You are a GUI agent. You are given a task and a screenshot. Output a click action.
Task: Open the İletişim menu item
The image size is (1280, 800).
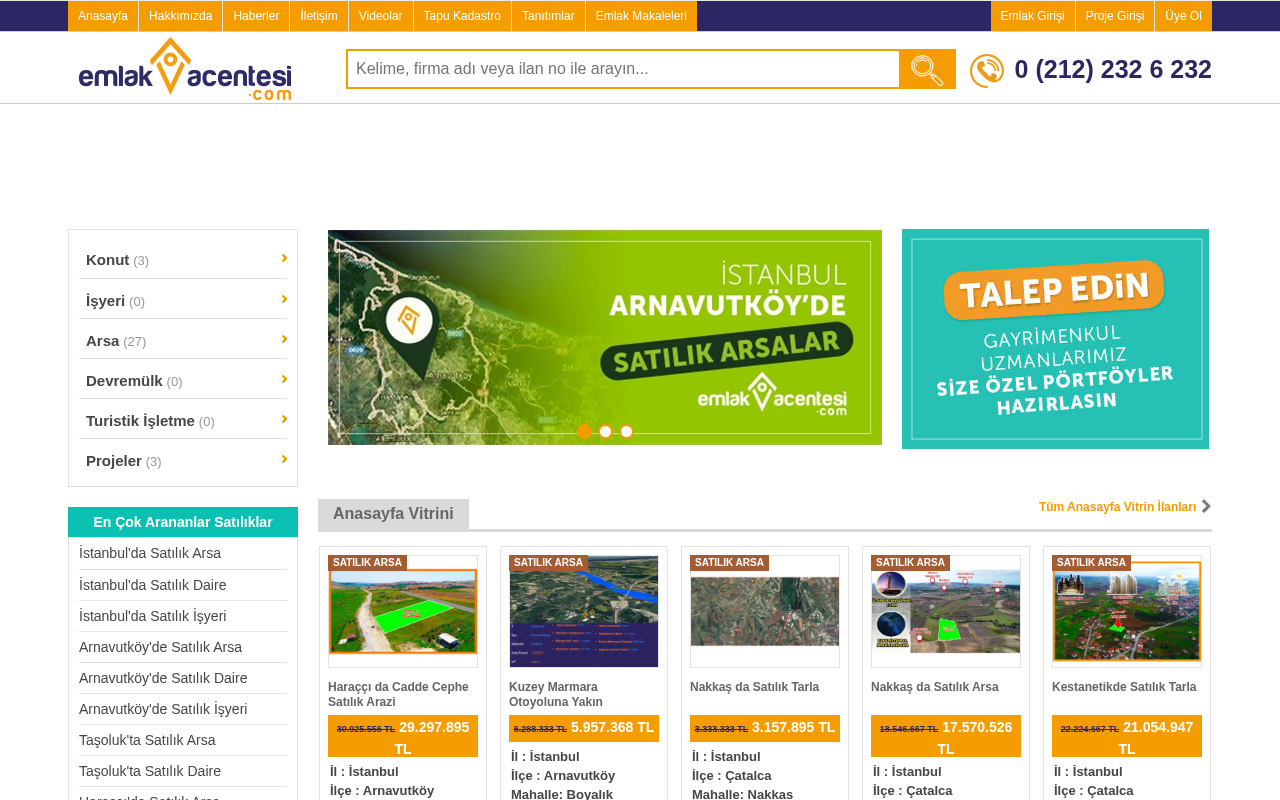(319, 16)
